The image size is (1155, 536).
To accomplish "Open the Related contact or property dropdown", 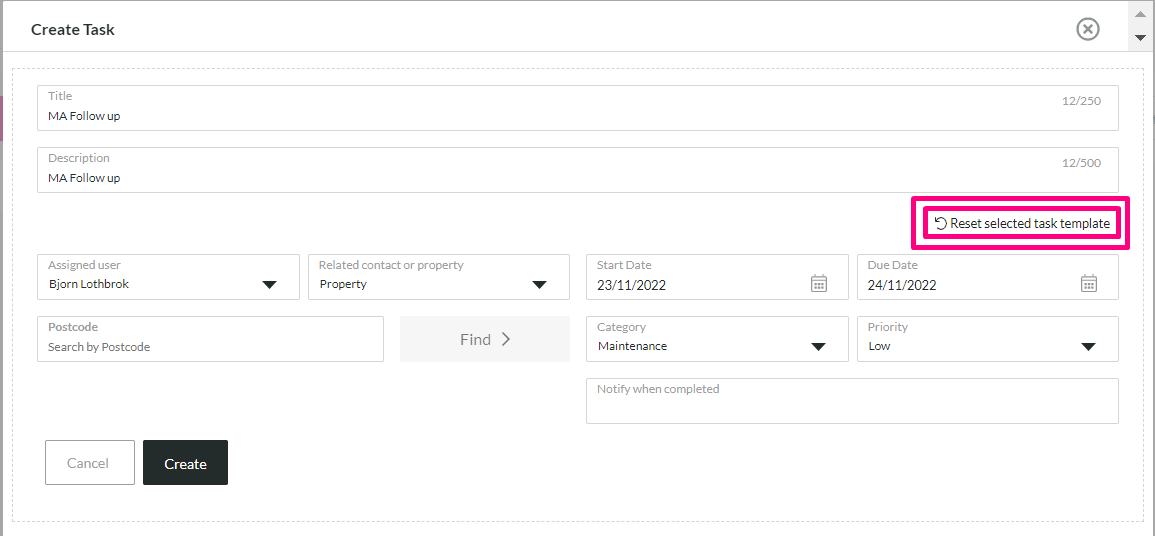I will pyautogui.click(x=439, y=277).
